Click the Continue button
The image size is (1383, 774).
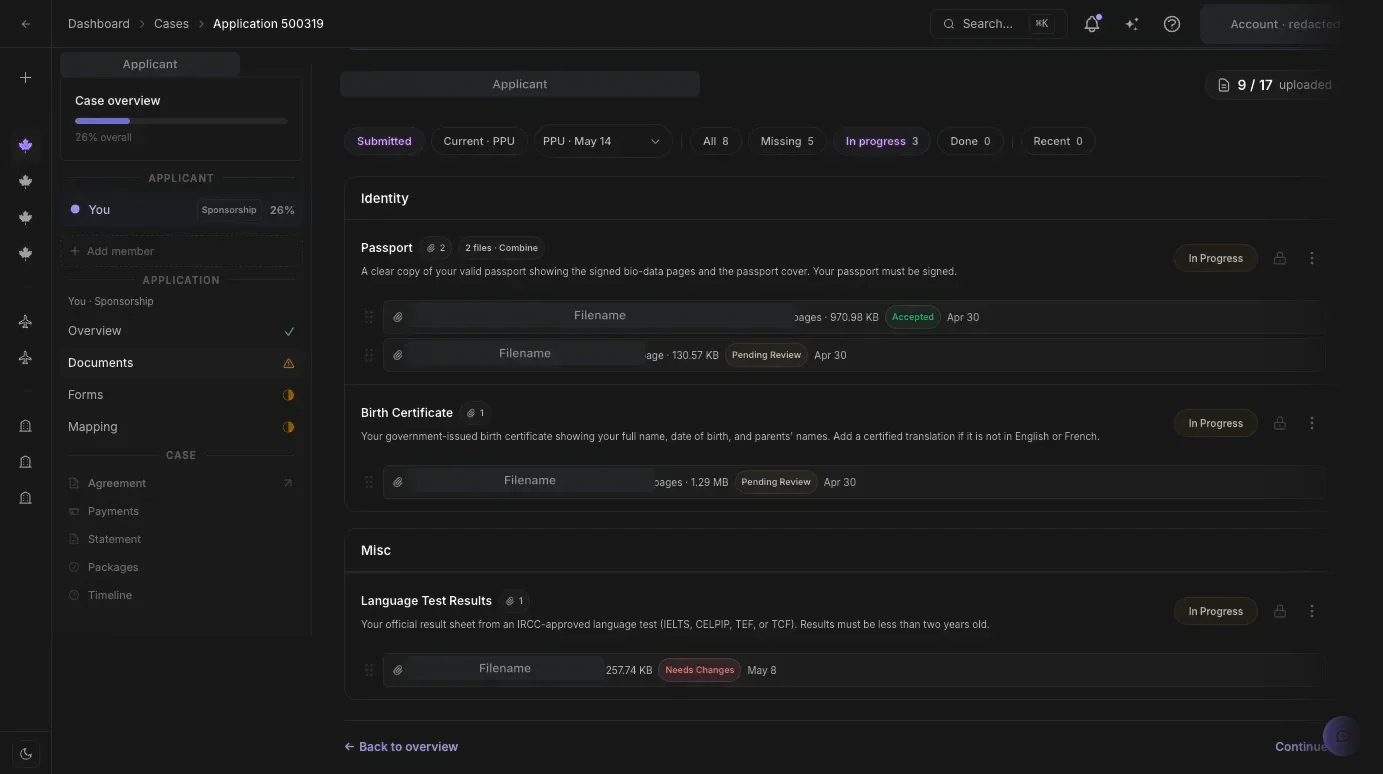(1301, 747)
